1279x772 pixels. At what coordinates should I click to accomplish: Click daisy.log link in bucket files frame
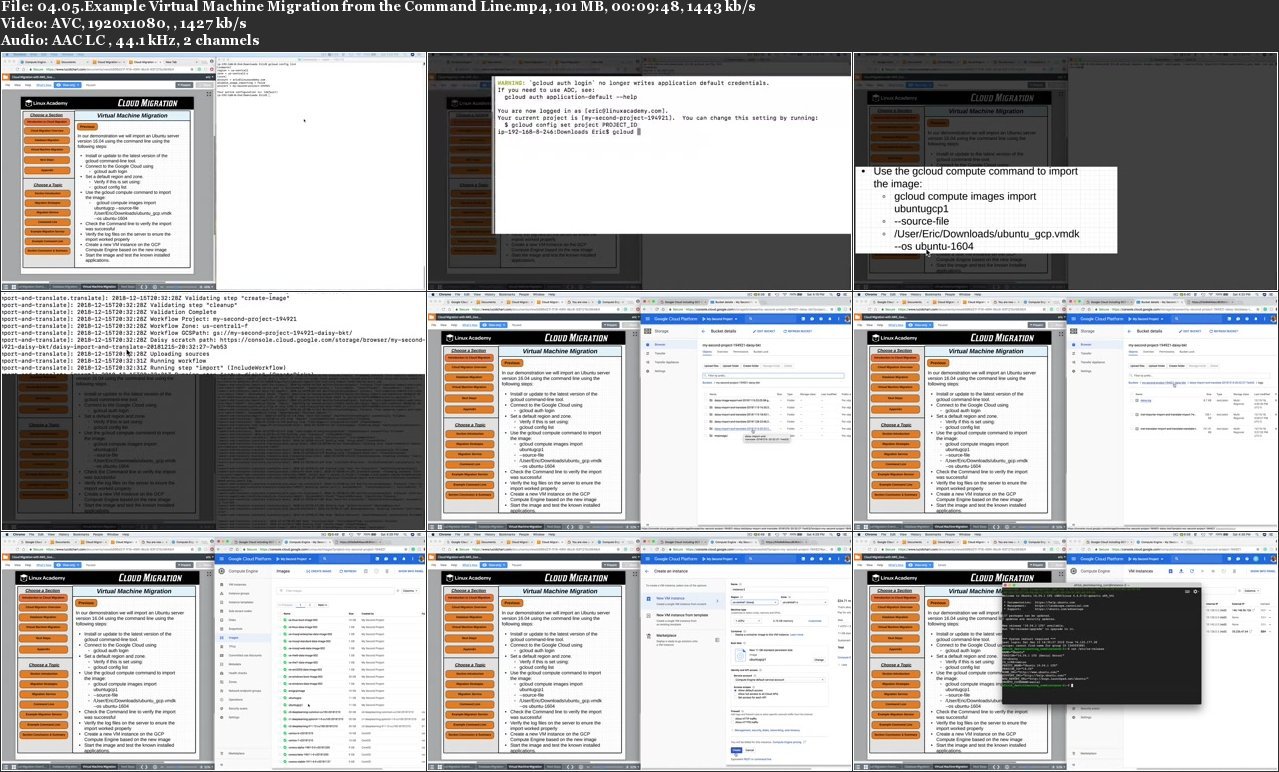1146,400
